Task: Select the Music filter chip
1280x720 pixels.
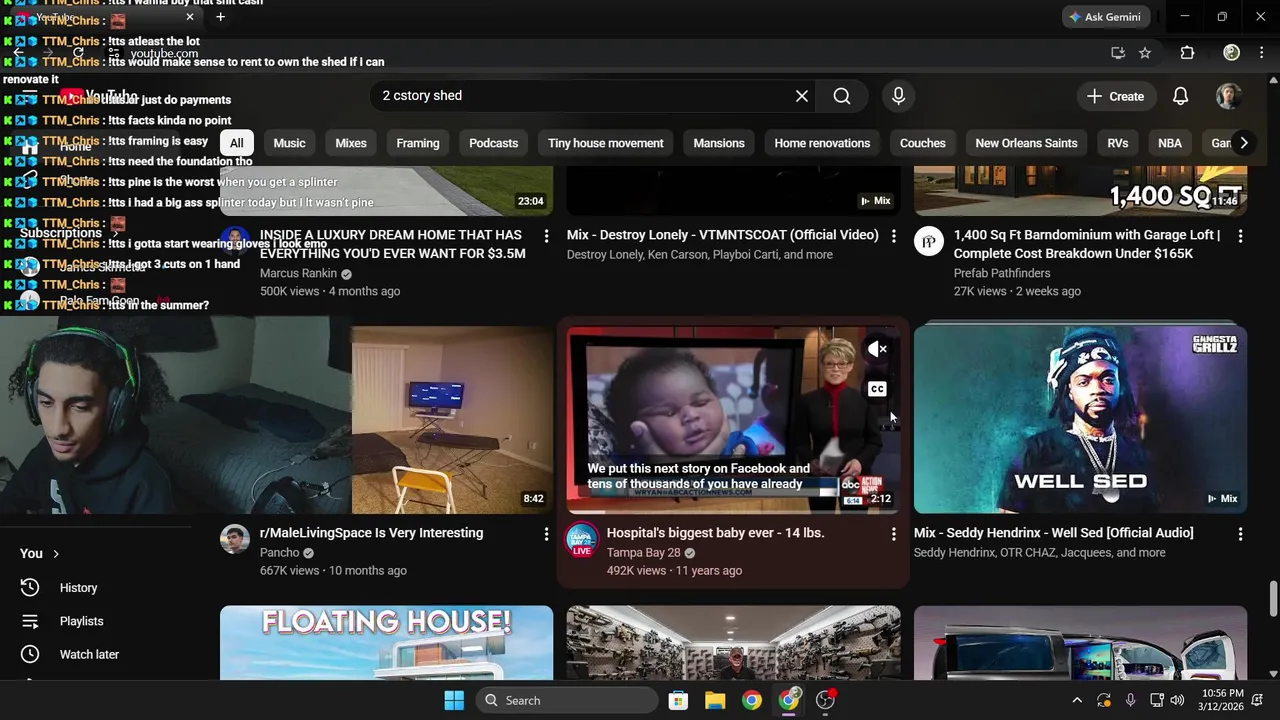Action: point(289,143)
